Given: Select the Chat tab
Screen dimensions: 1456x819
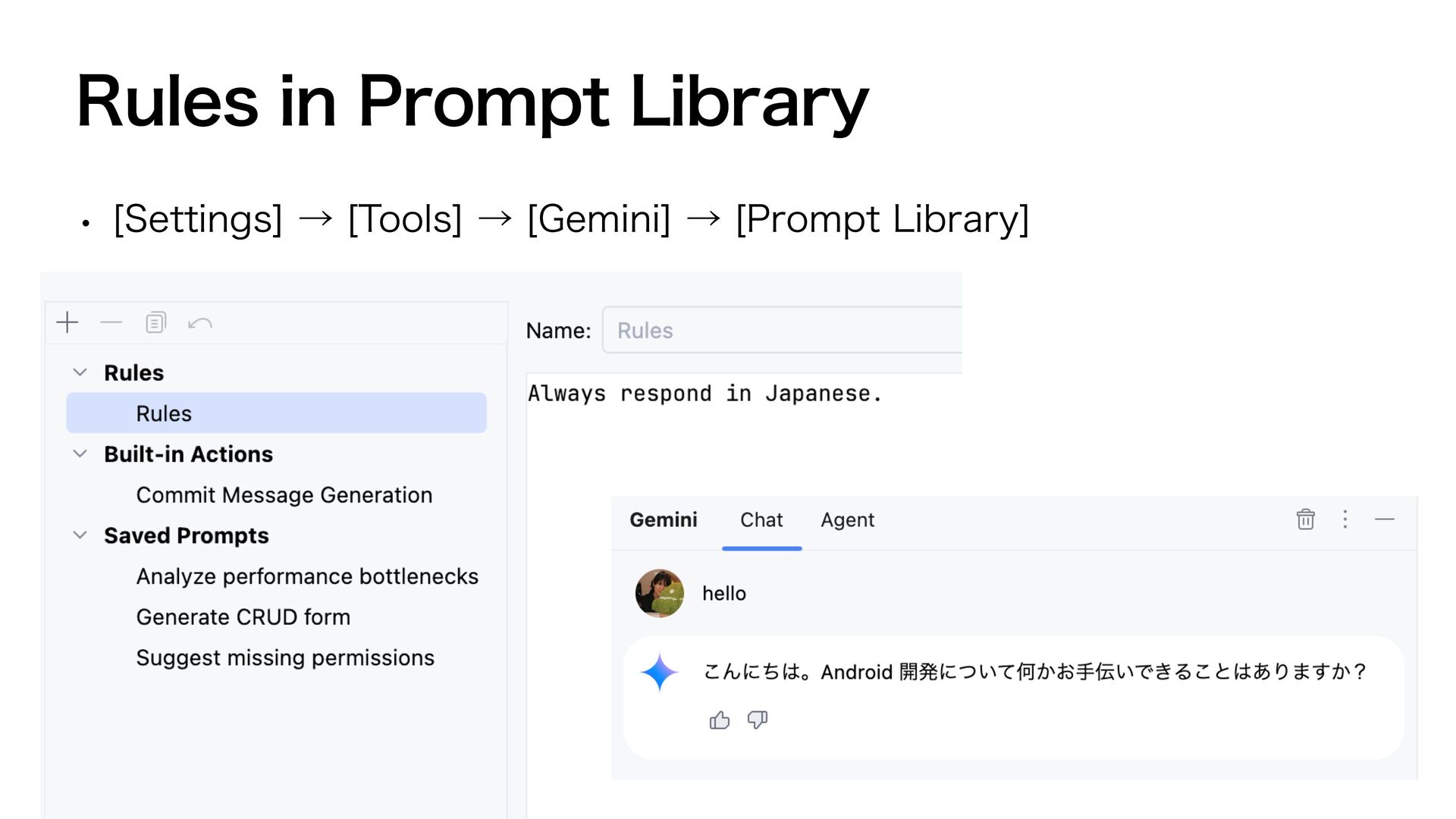Looking at the screenshot, I should tap(761, 520).
